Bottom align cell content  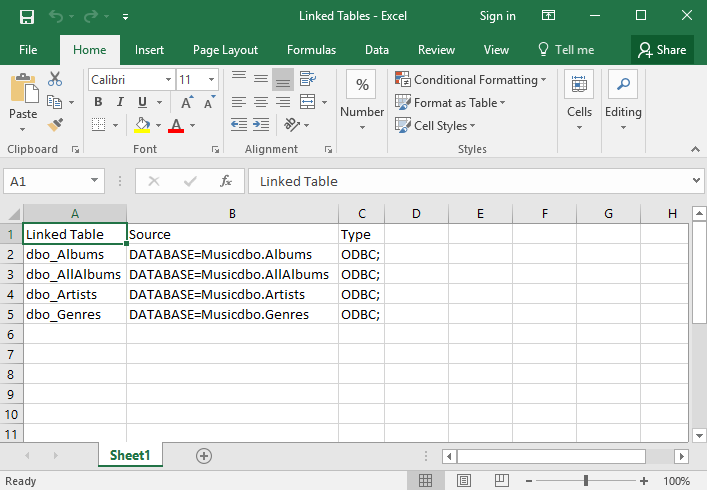[x=283, y=80]
